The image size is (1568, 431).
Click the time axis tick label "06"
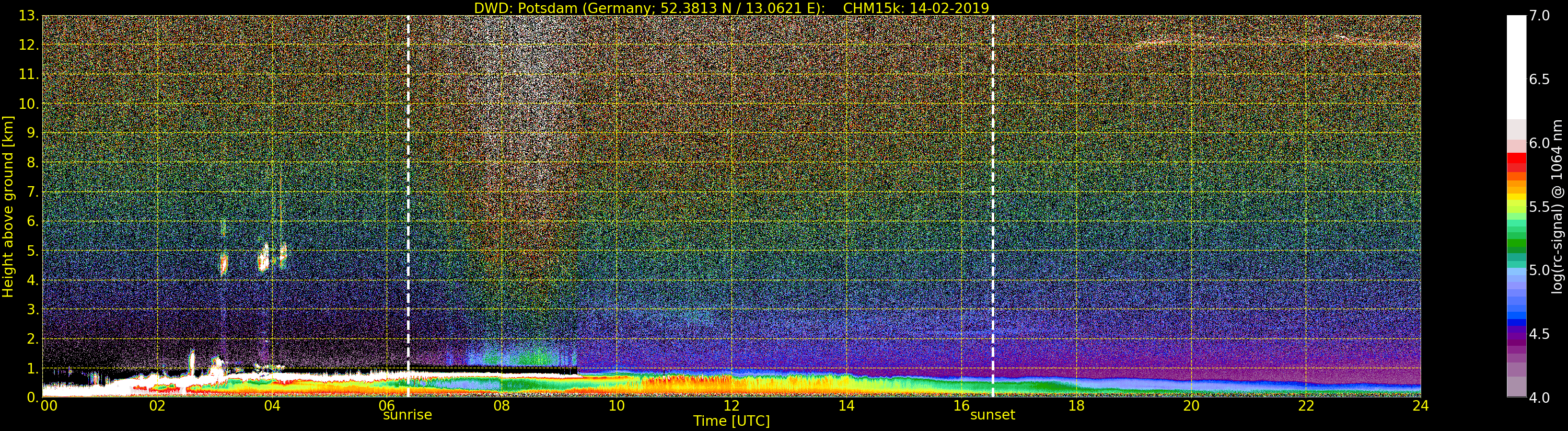pos(387,406)
